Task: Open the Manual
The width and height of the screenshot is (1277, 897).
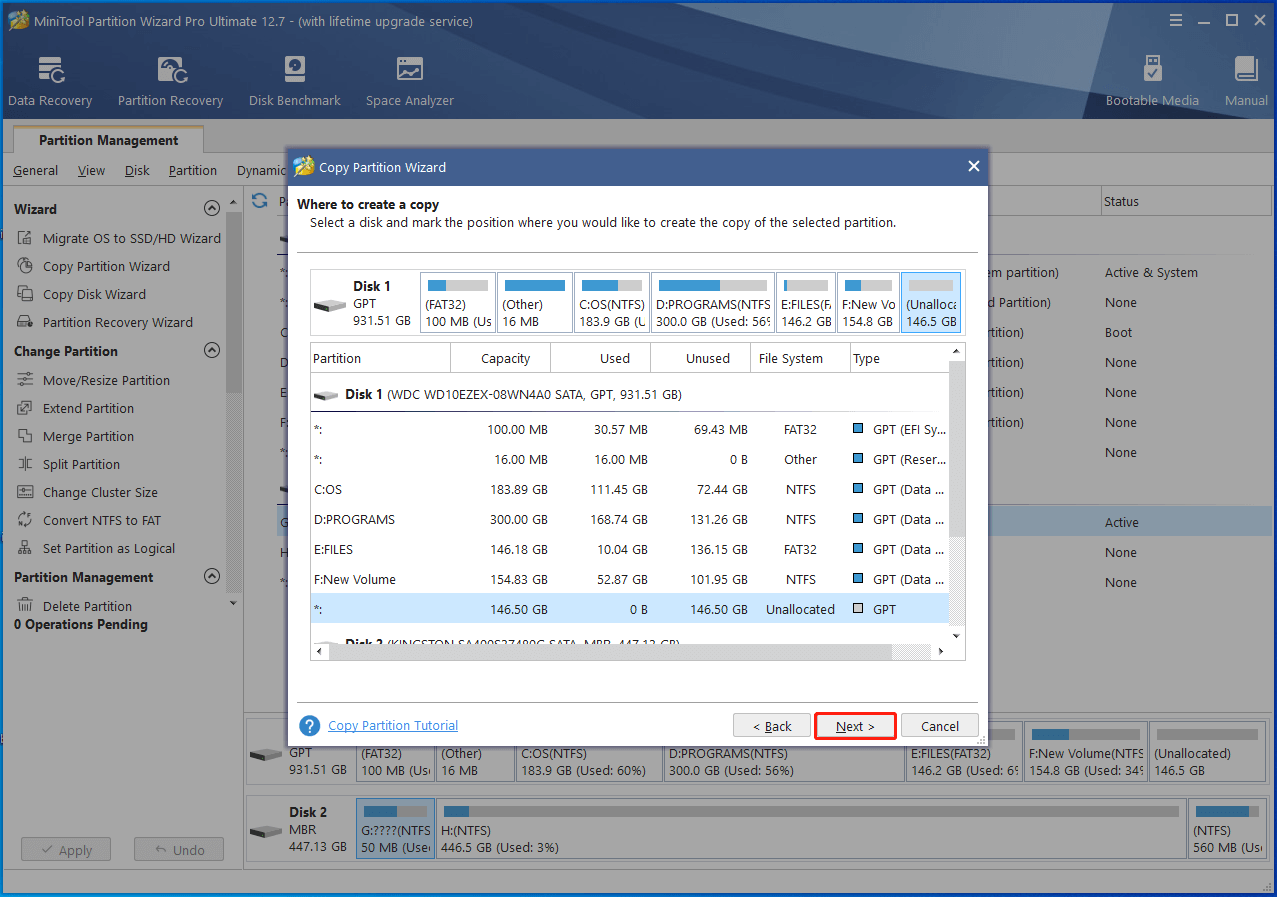Action: pos(1246,82)
